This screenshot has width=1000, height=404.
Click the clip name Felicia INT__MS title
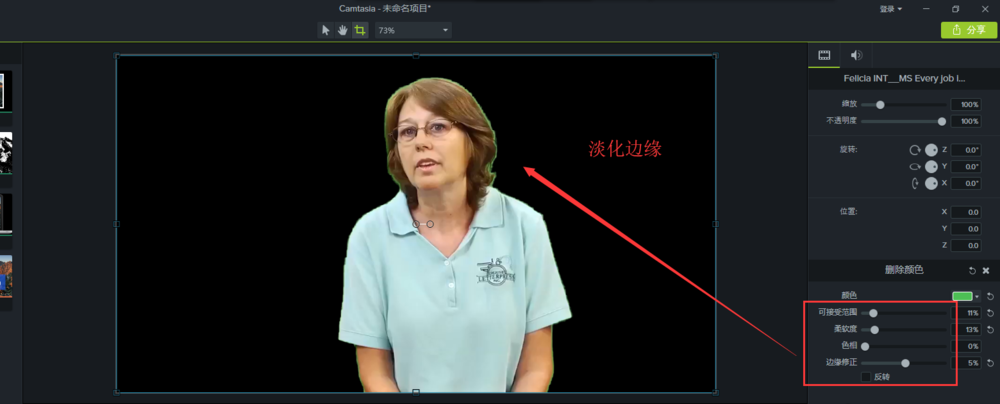click(904, 79)
